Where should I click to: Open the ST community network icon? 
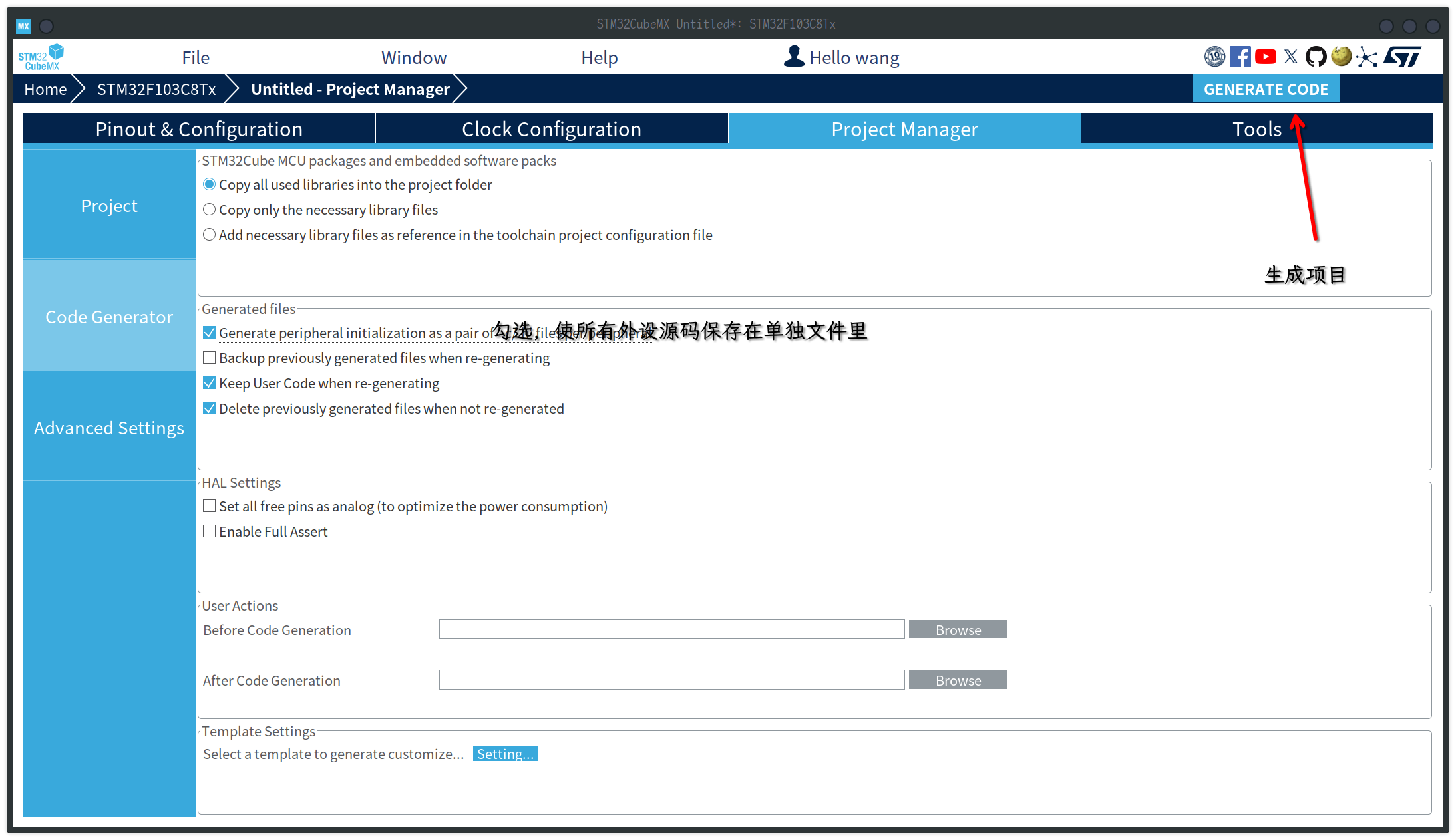1366,57
